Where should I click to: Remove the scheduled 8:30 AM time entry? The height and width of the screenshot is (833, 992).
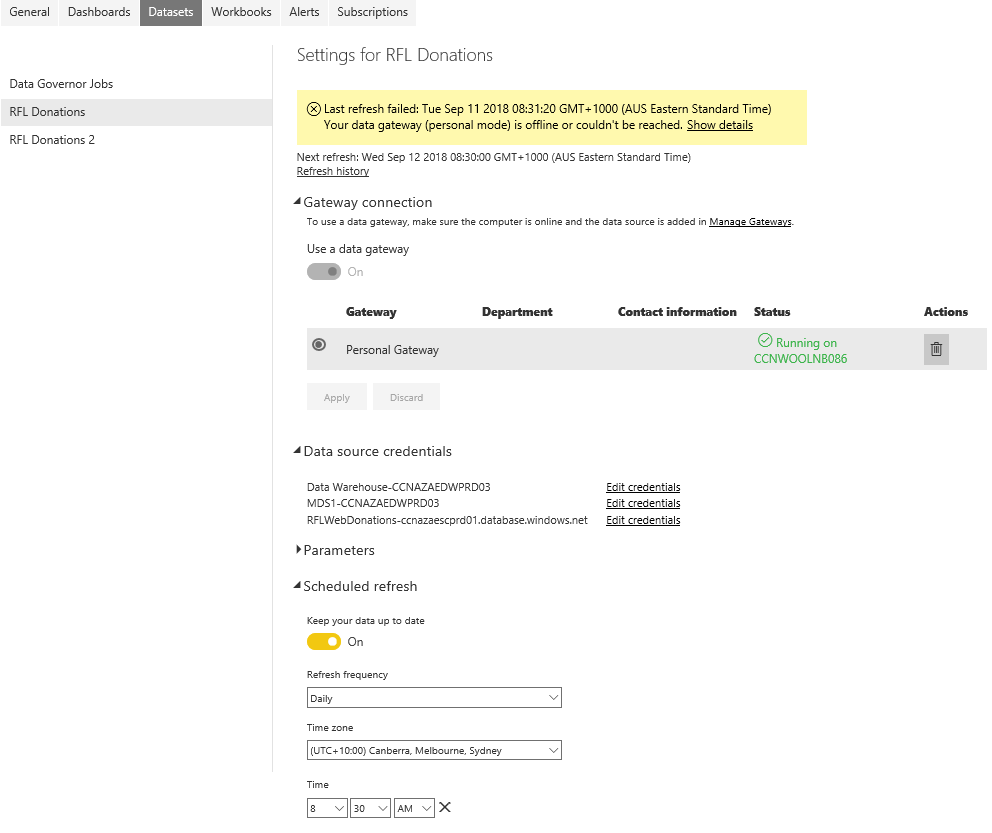pyautogui.click(x=445, y=807)
